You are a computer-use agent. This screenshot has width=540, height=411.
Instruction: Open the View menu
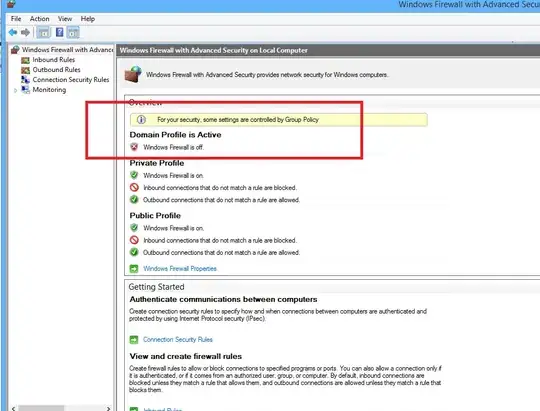pyautogui.click(x=65, y=19)
